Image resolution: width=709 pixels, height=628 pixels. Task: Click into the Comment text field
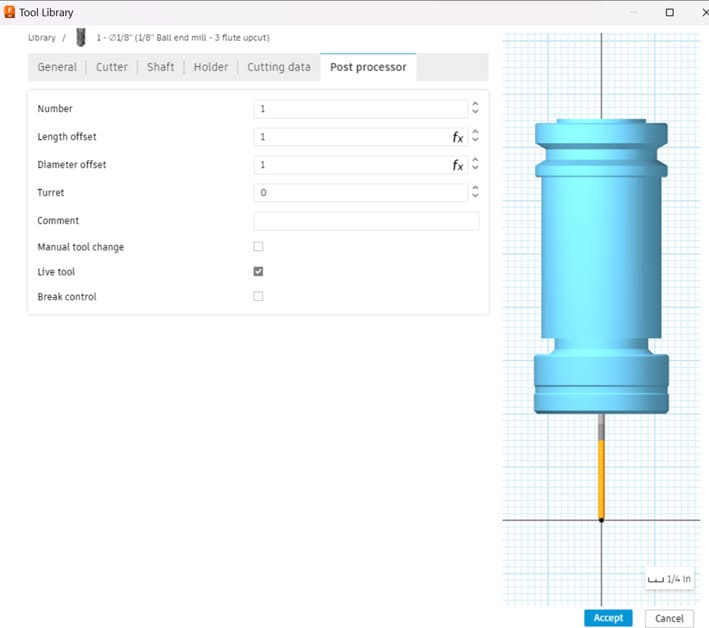[366, 221]
